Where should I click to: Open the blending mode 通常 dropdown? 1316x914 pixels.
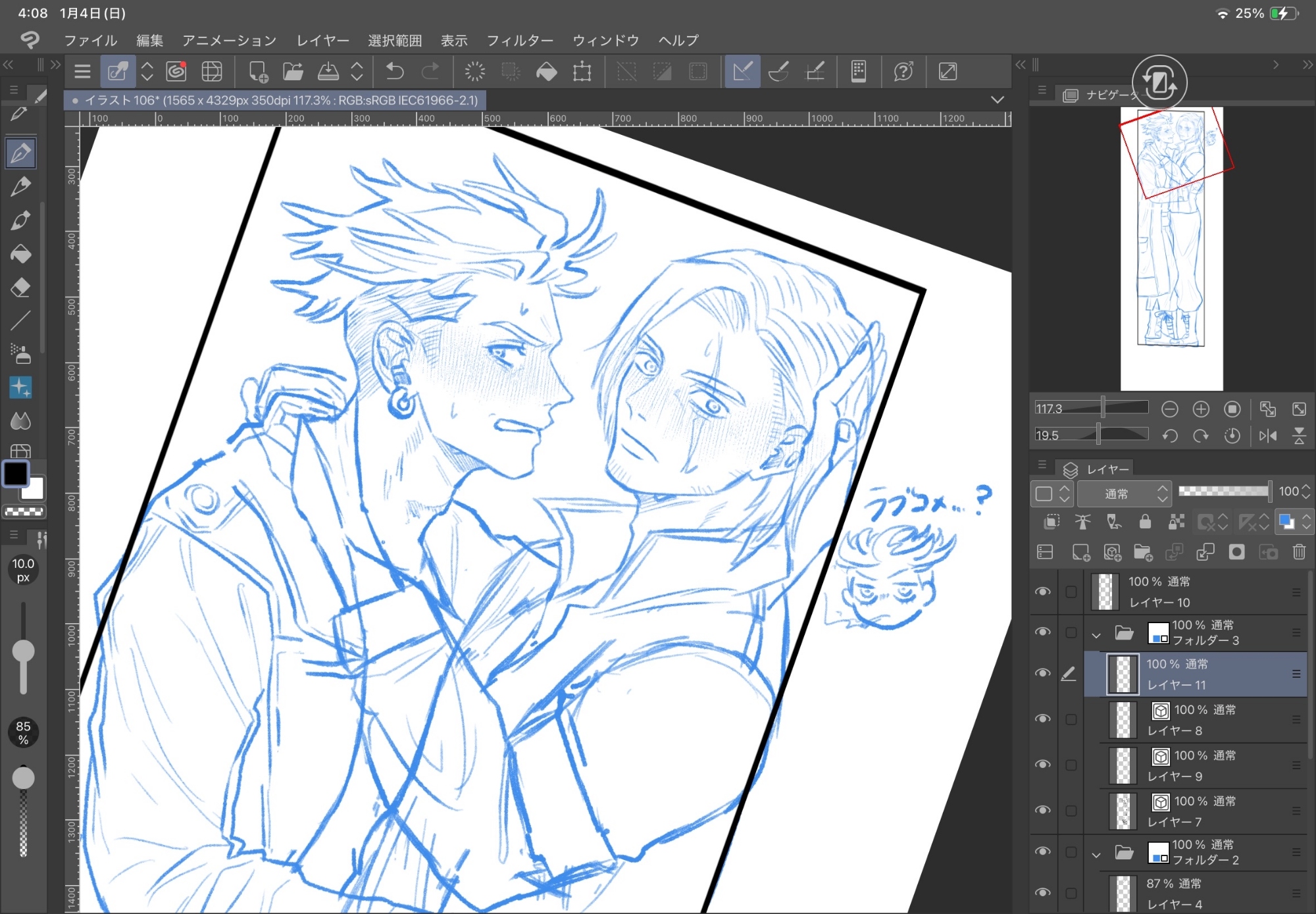(1124, 494)
